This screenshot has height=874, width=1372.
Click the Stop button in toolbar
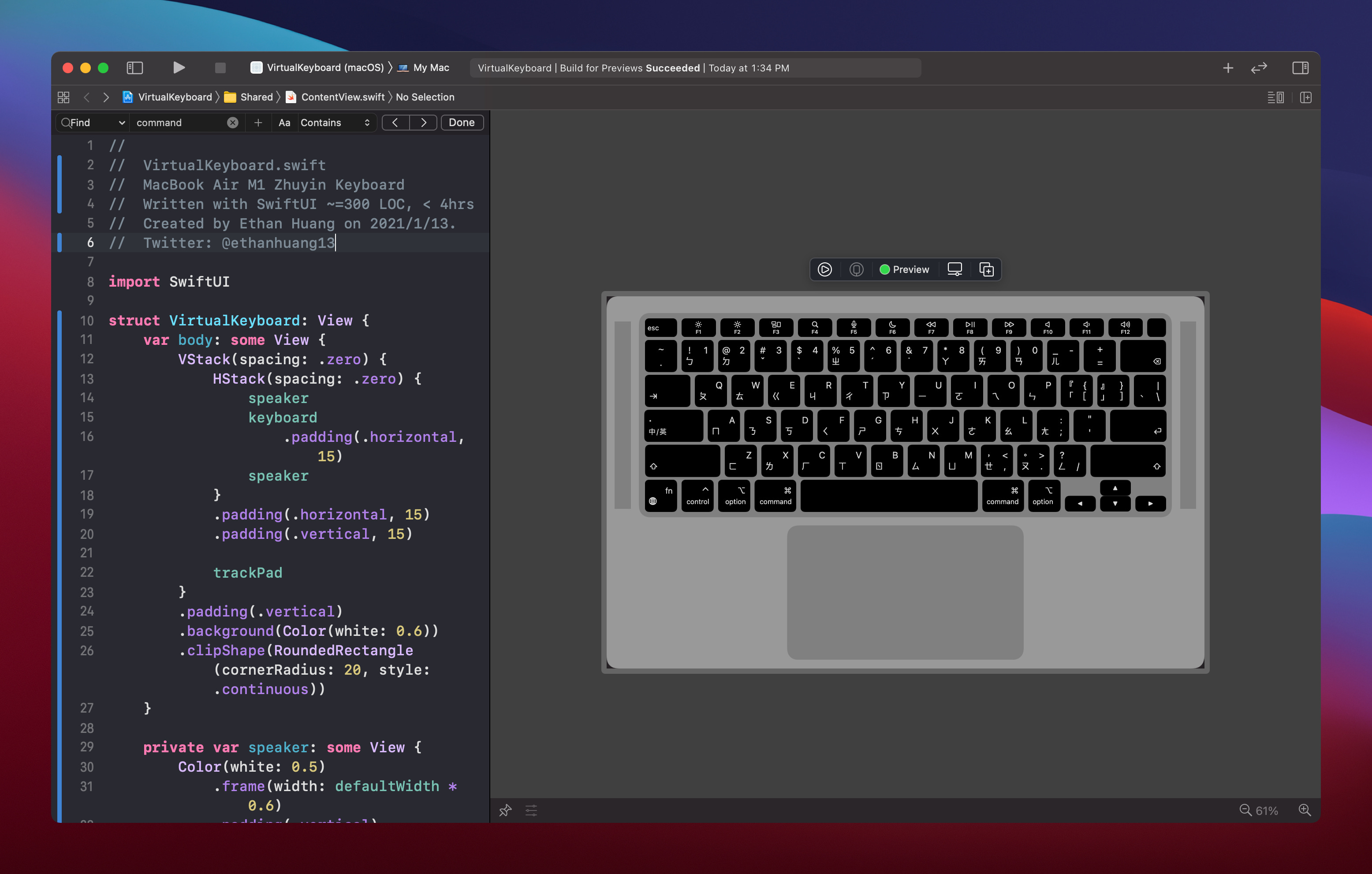click(x=220, y=68)
